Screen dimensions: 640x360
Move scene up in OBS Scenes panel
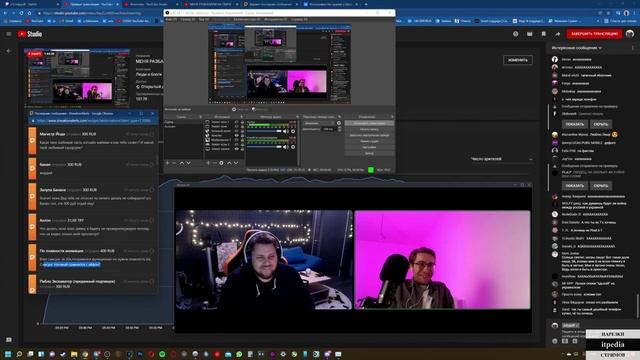pos(182,163)
